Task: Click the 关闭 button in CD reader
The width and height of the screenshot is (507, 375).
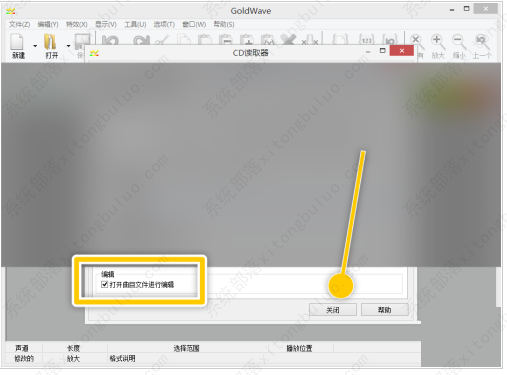Action: [x=333, y=310]
